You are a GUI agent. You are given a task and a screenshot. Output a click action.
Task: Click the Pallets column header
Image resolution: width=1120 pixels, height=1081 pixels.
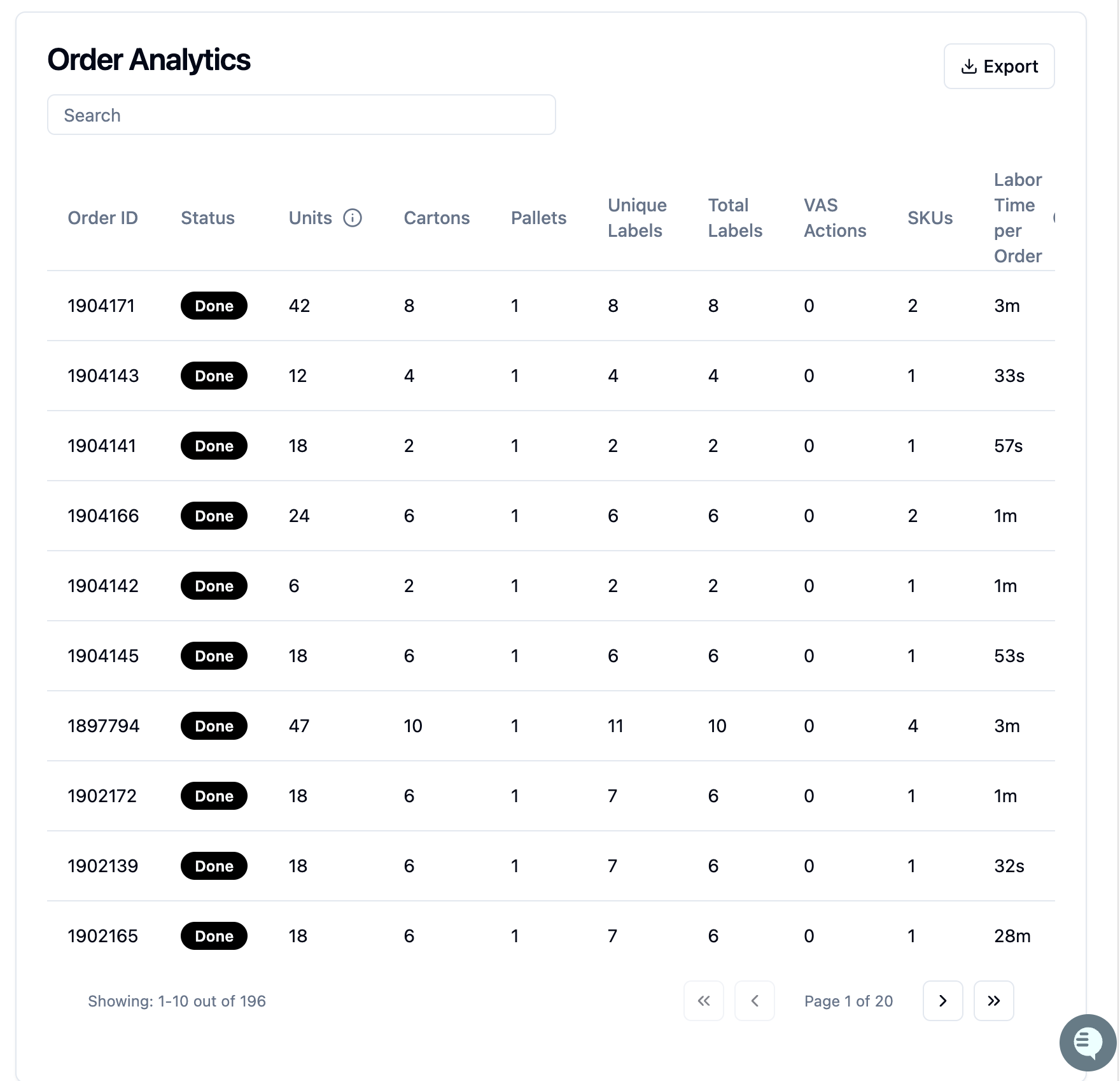click(538, 218)
